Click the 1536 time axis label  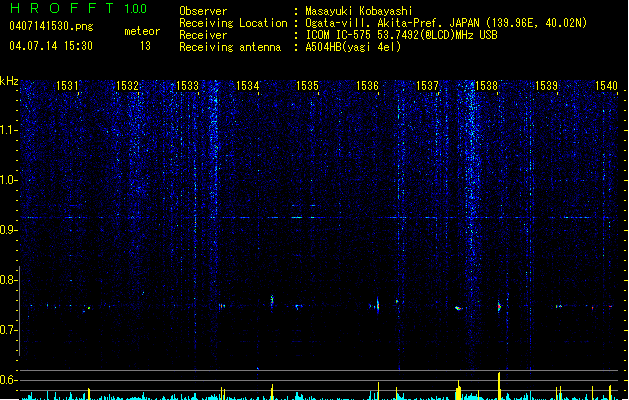point(367,86)
